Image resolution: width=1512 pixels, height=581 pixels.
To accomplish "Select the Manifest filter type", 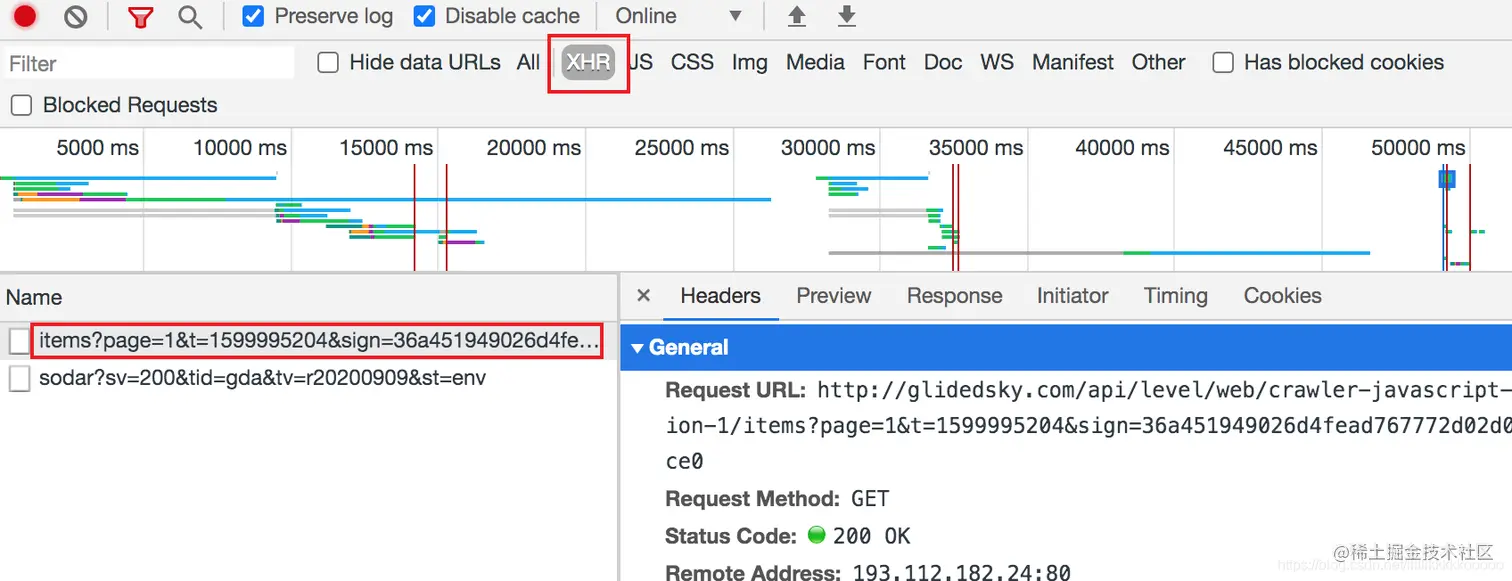I will [1073, 62].
